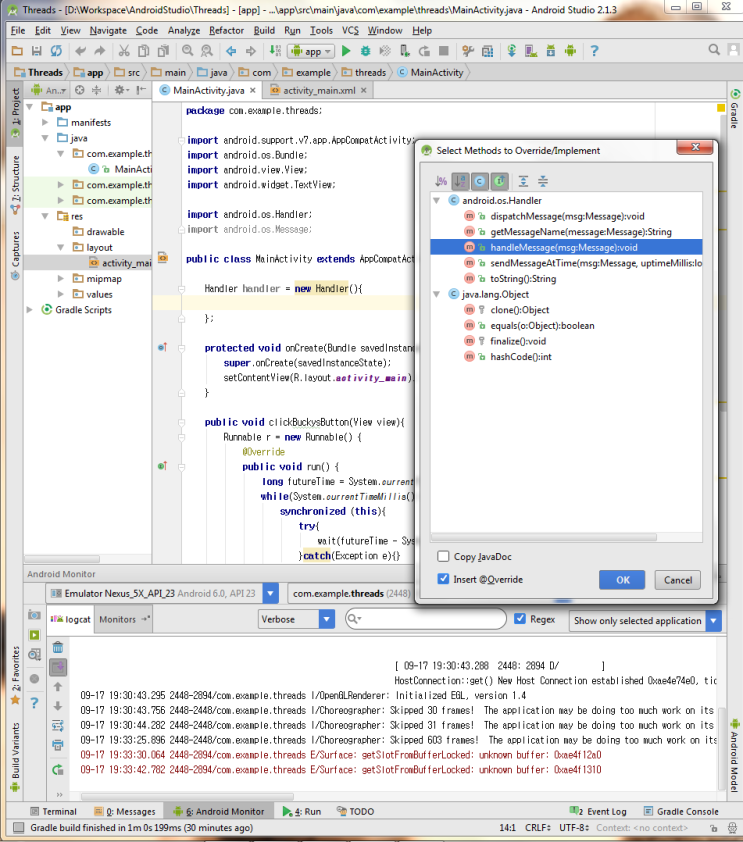Click the project tree horizontal scrollbar

point(62,558)
